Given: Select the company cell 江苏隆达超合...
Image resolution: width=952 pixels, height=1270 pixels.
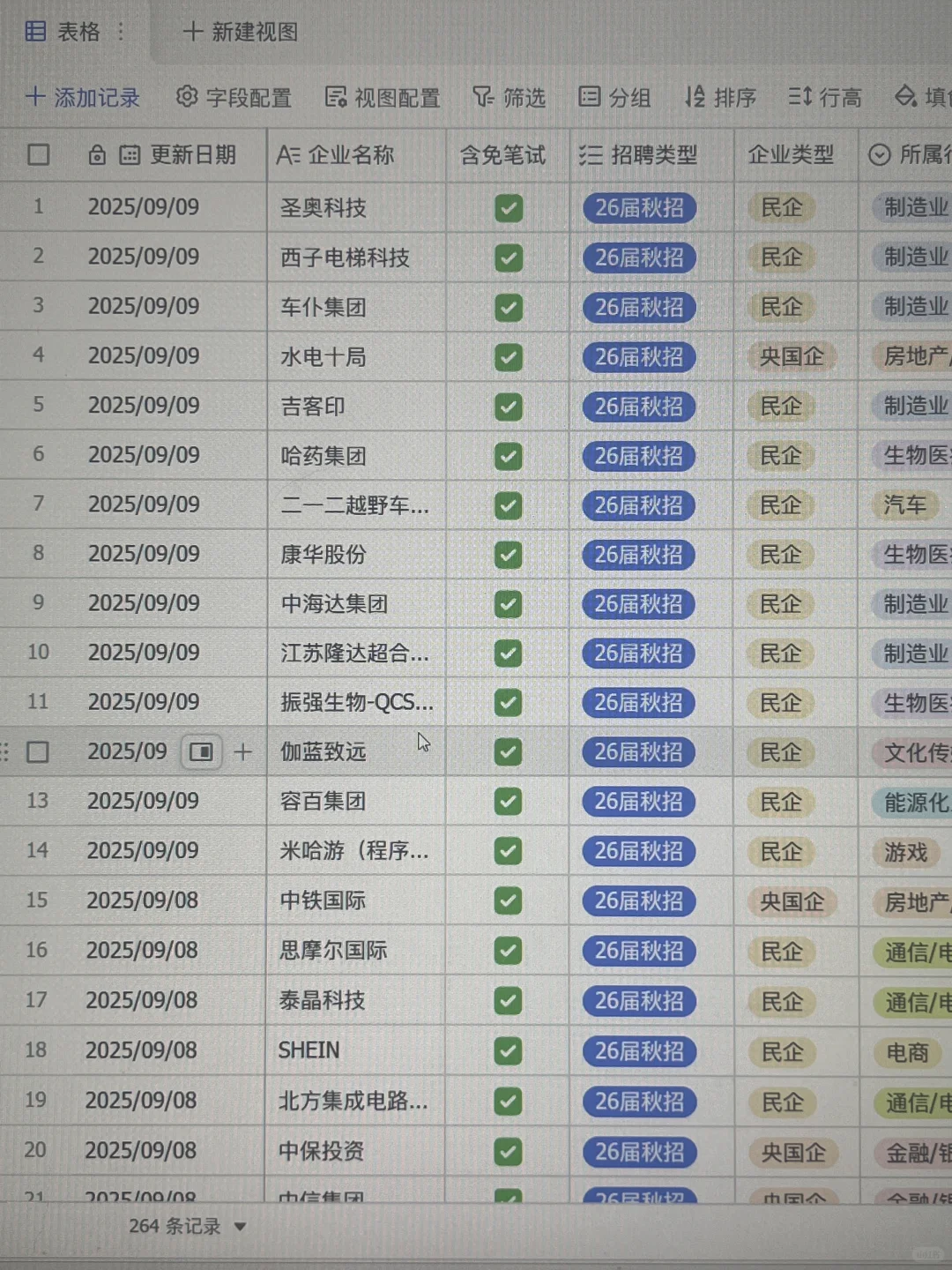Looking at the screenshot, I should [356, 653].
